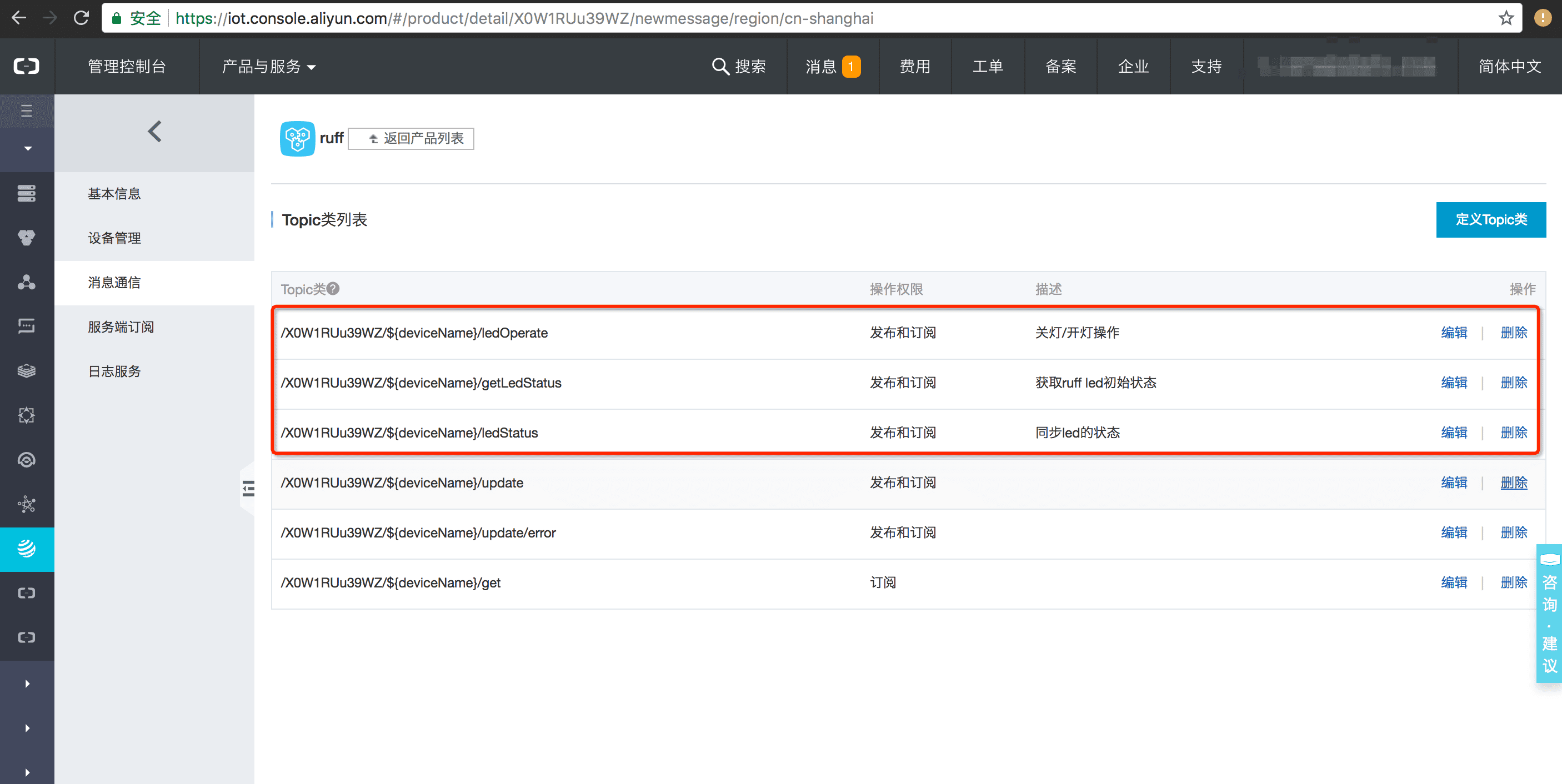Collapse the product menu with back chevron

pos(154,132)
